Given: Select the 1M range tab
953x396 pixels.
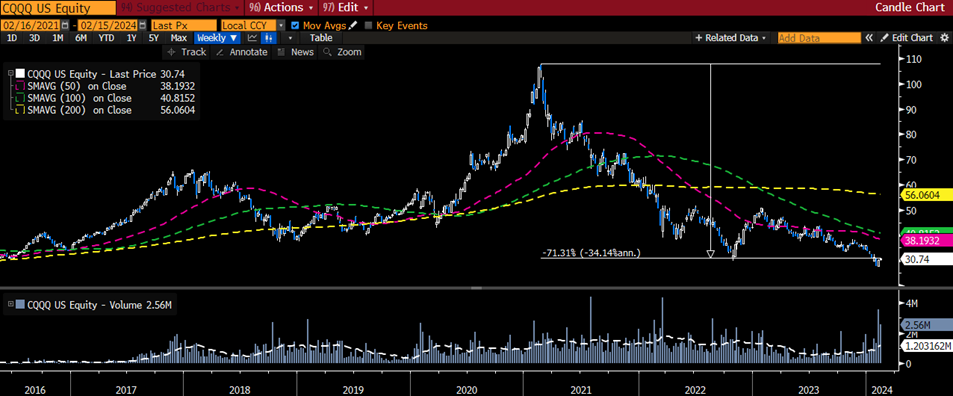Looking at the screenshot, I should (x=58, y=38).
